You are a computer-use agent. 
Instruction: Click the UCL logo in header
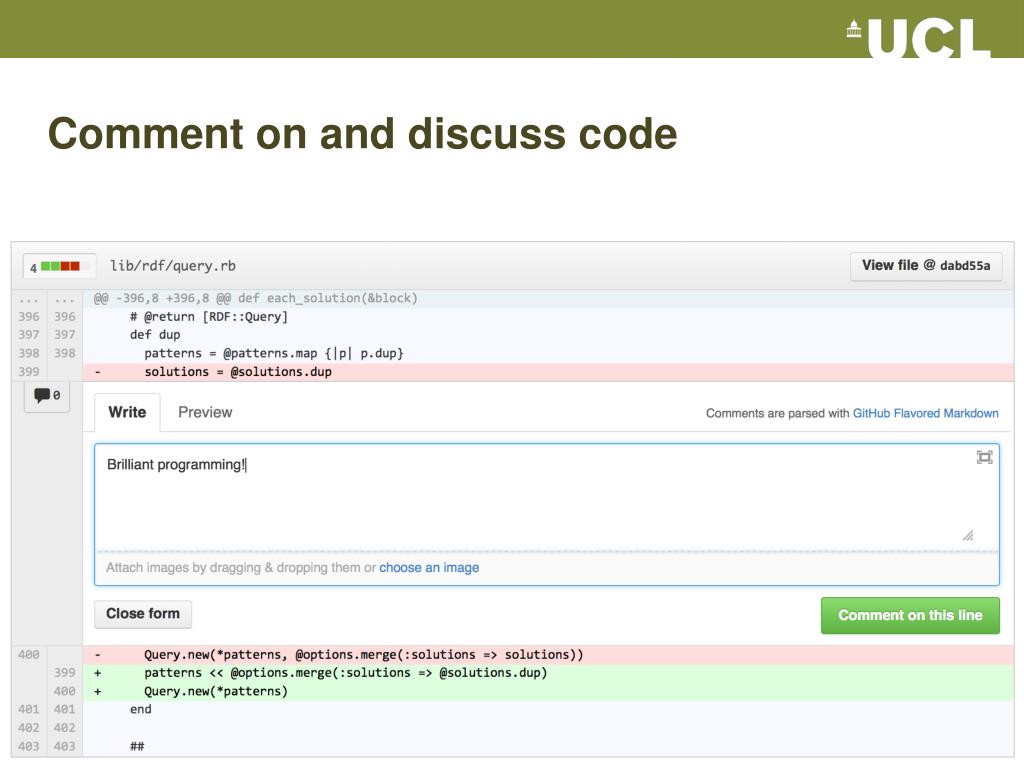click(918, 39)
